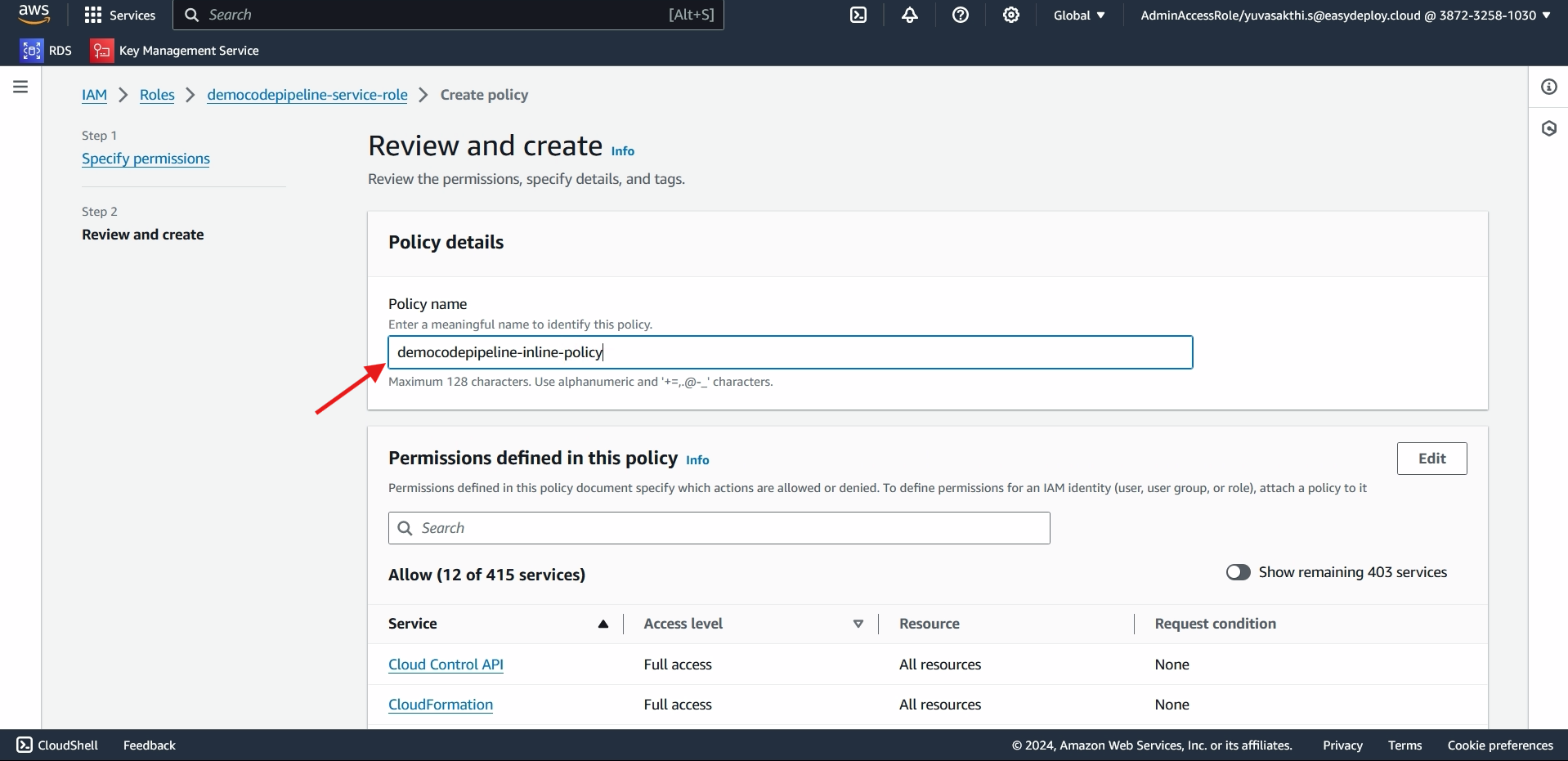Click the AWS logo home icon
The height and width of the screenshot is (761, 1568).
coord(34,15)
